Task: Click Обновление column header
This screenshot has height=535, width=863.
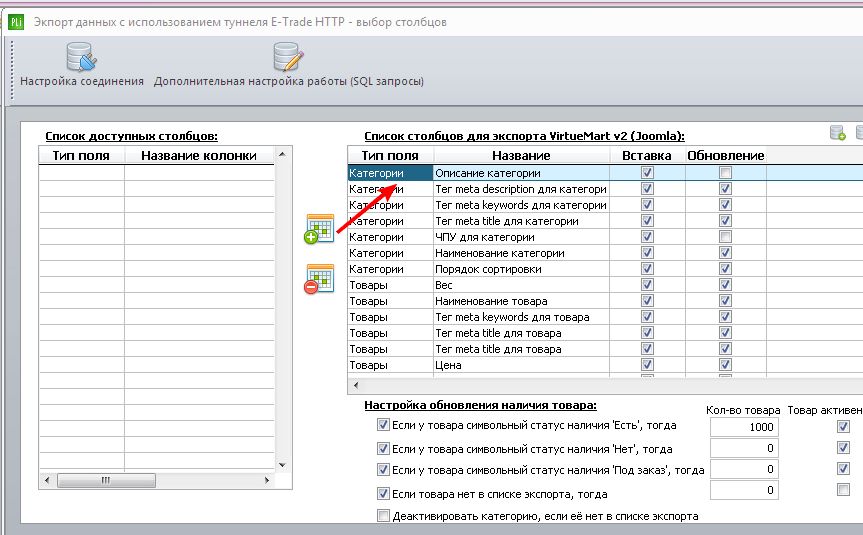Action: point(725,156)
